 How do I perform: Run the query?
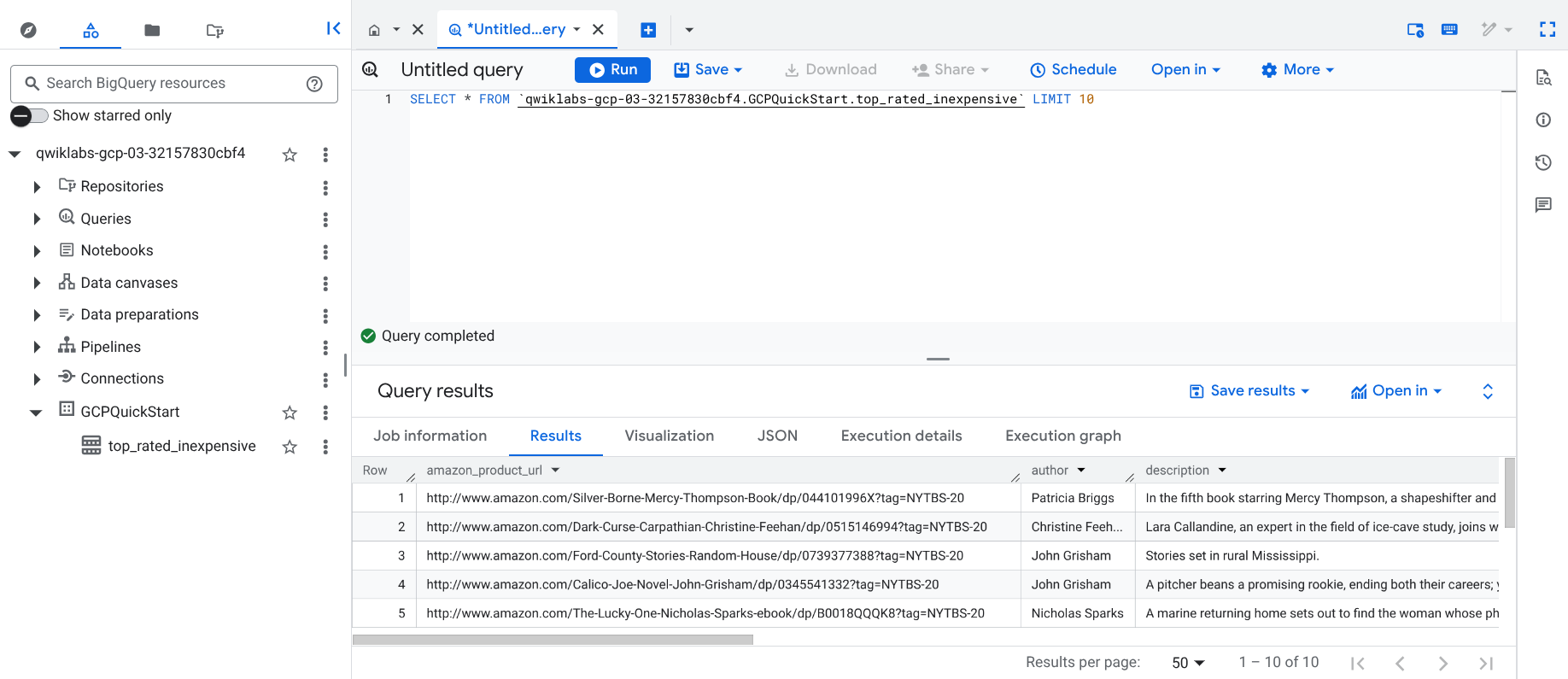(x=612, y=70)
